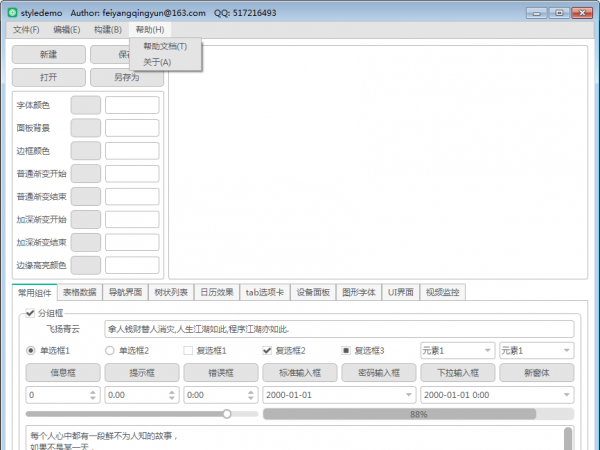The height and width of the screenshot is (450, 600).
Task: Click the 边框颜色 color swatch
Action: (86, 151)
